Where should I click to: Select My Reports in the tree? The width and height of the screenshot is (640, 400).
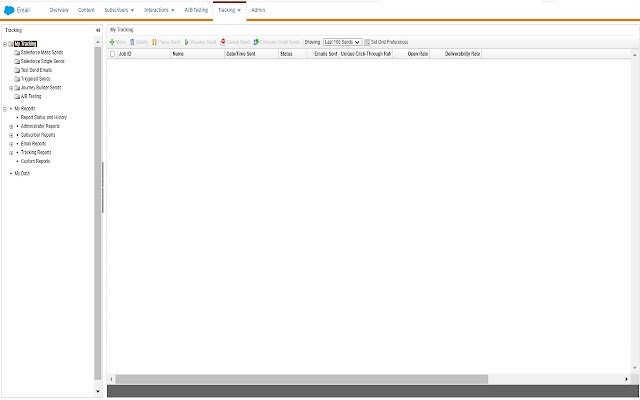(25, 109)
